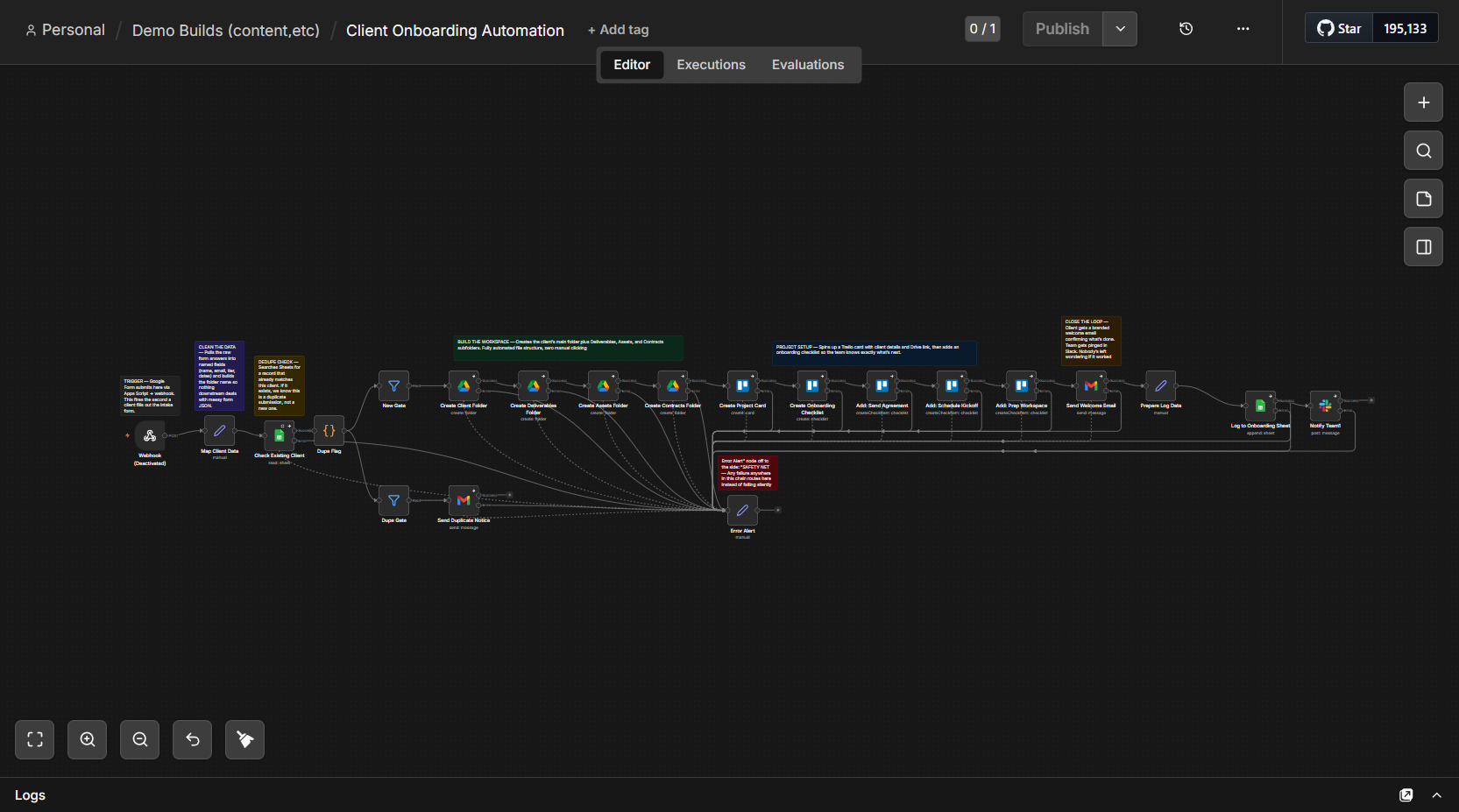This screenshot has width=1459, height=812.
Task: Select the Add: Prep Workspace node
Action: coord(1021,385)
